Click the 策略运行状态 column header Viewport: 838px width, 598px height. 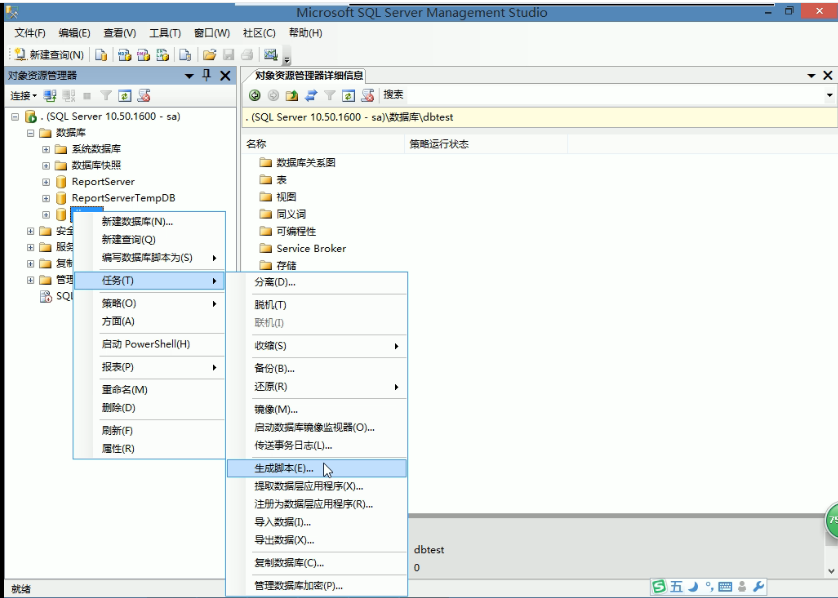[x=486, y=144]
